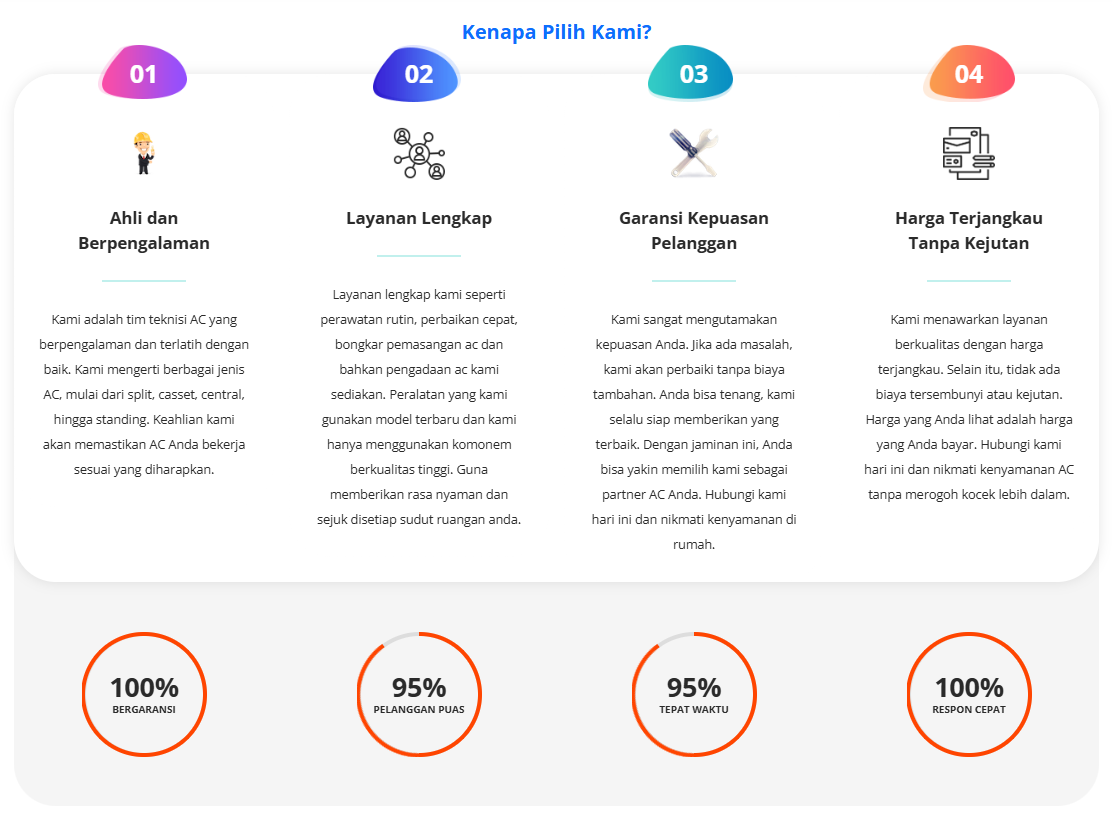Image resolution: width=1112 pixels, height=814 pixels.
Task: Click the paragraph about tim teknisi AC
Action: 144,394
